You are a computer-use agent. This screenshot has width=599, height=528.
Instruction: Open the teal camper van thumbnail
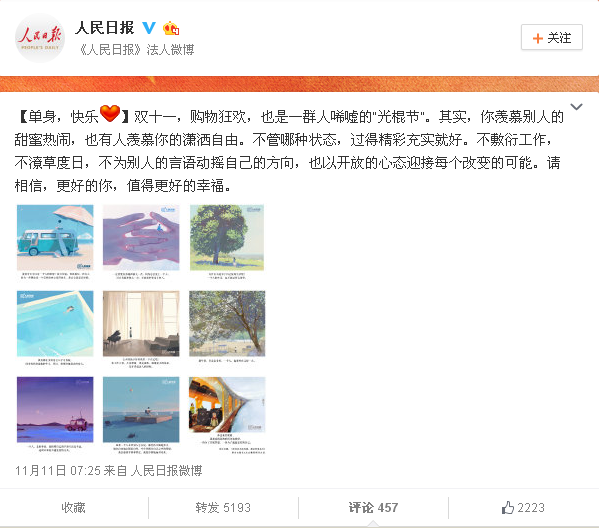(x=55, y=243)
